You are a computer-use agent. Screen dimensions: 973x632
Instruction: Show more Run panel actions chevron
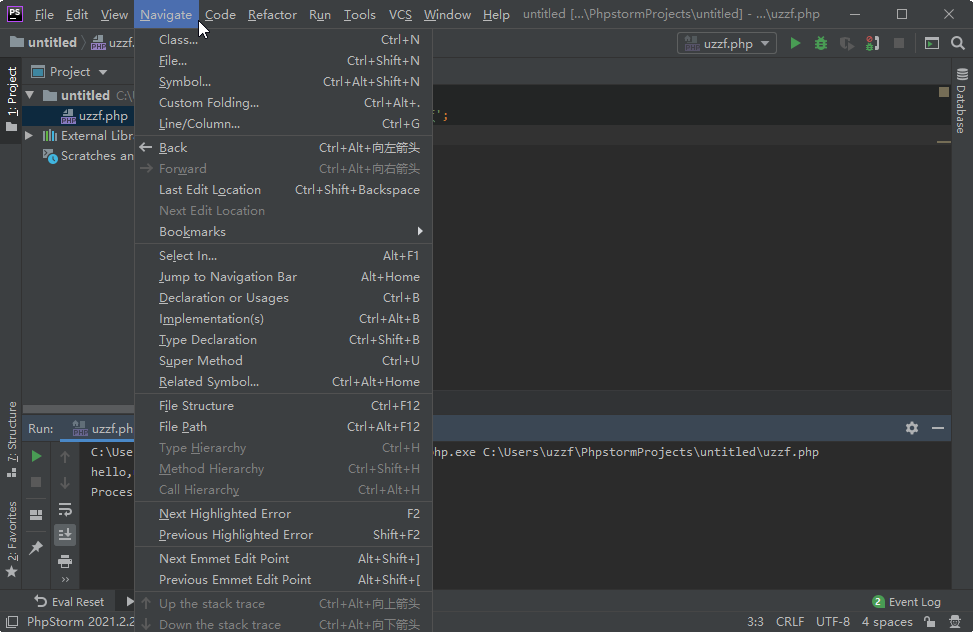pyautogui.click(x=65, y=580)
